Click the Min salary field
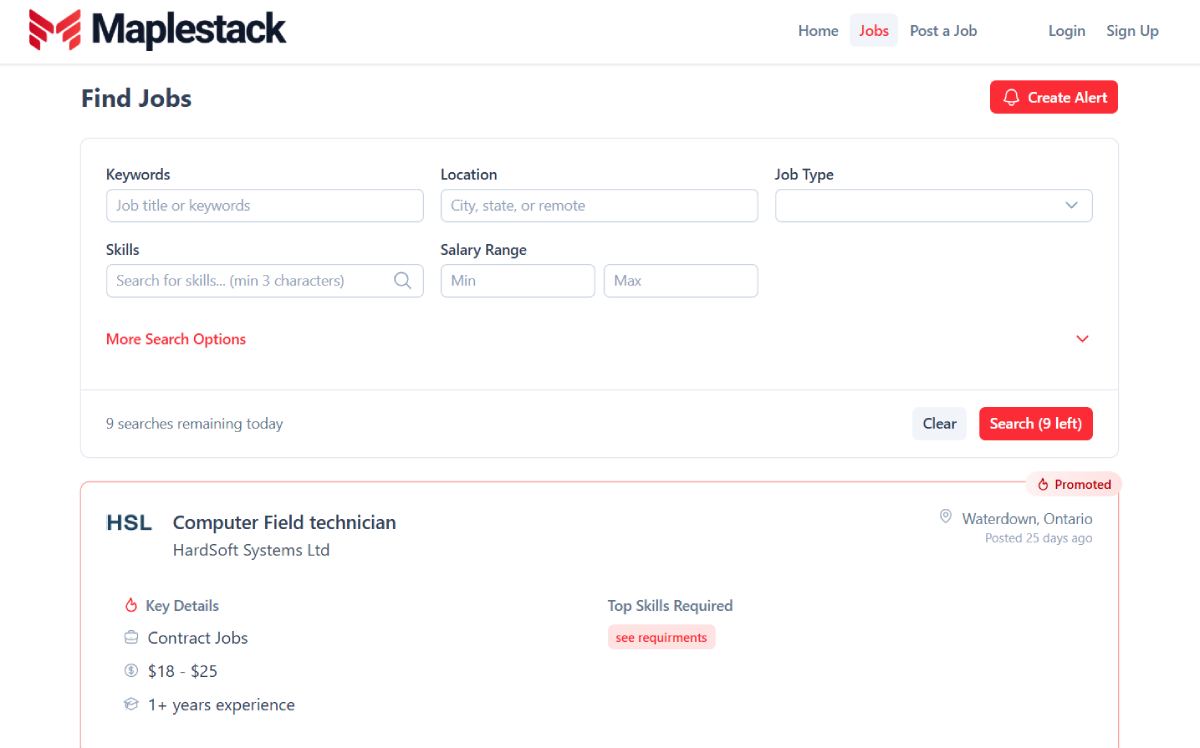 [x=518, y=281]
